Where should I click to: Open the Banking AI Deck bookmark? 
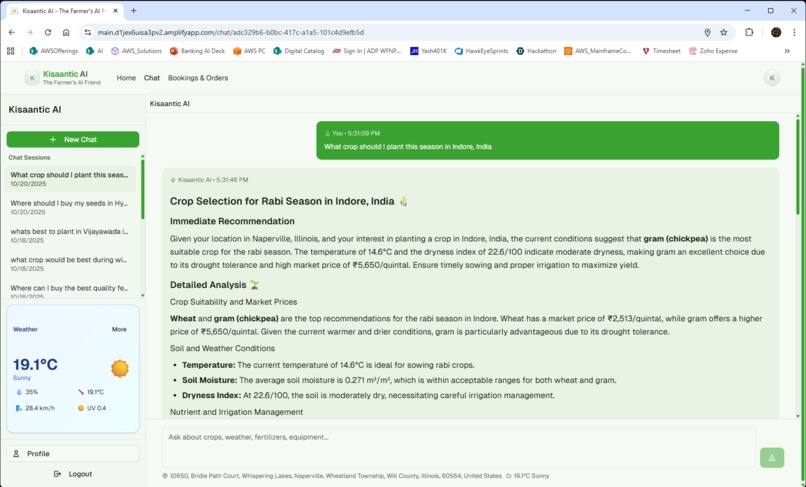tap(197, 51)
